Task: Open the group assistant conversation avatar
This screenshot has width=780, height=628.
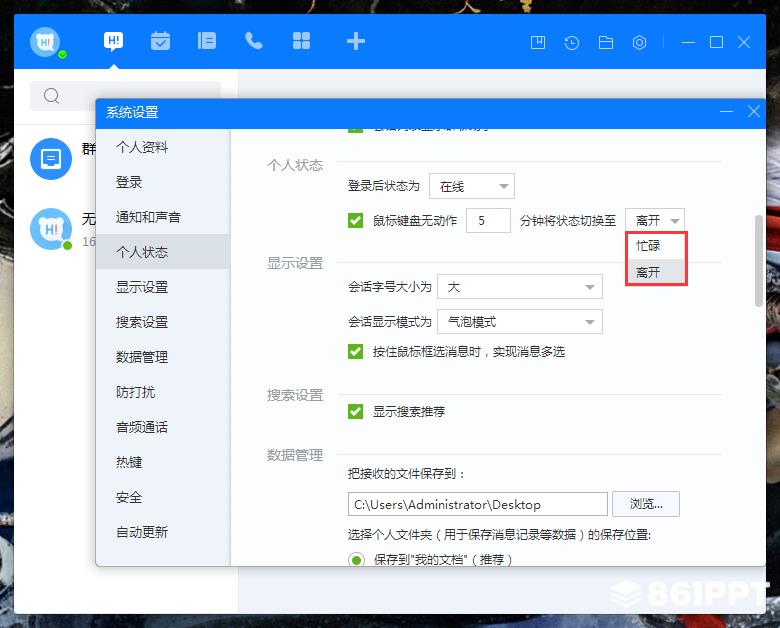Action: tap(51, 159)
